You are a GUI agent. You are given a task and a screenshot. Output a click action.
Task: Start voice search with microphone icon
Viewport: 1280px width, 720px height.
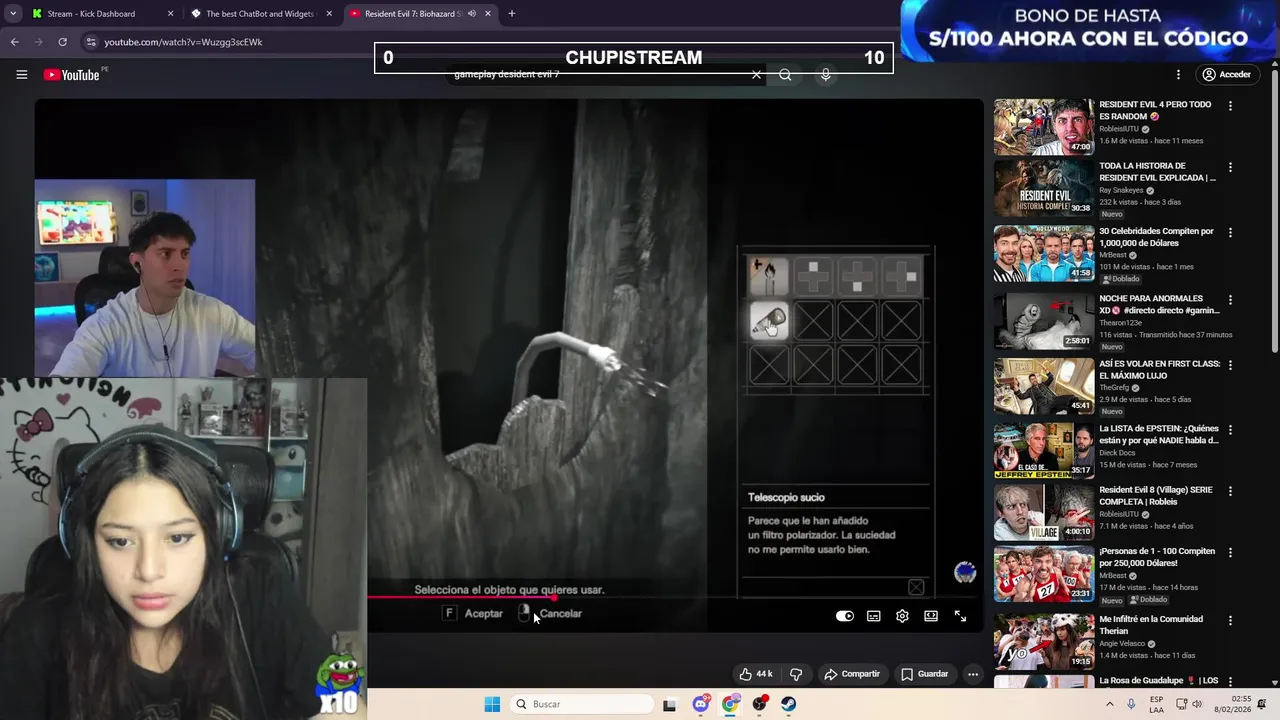click(x=825, y=75)
